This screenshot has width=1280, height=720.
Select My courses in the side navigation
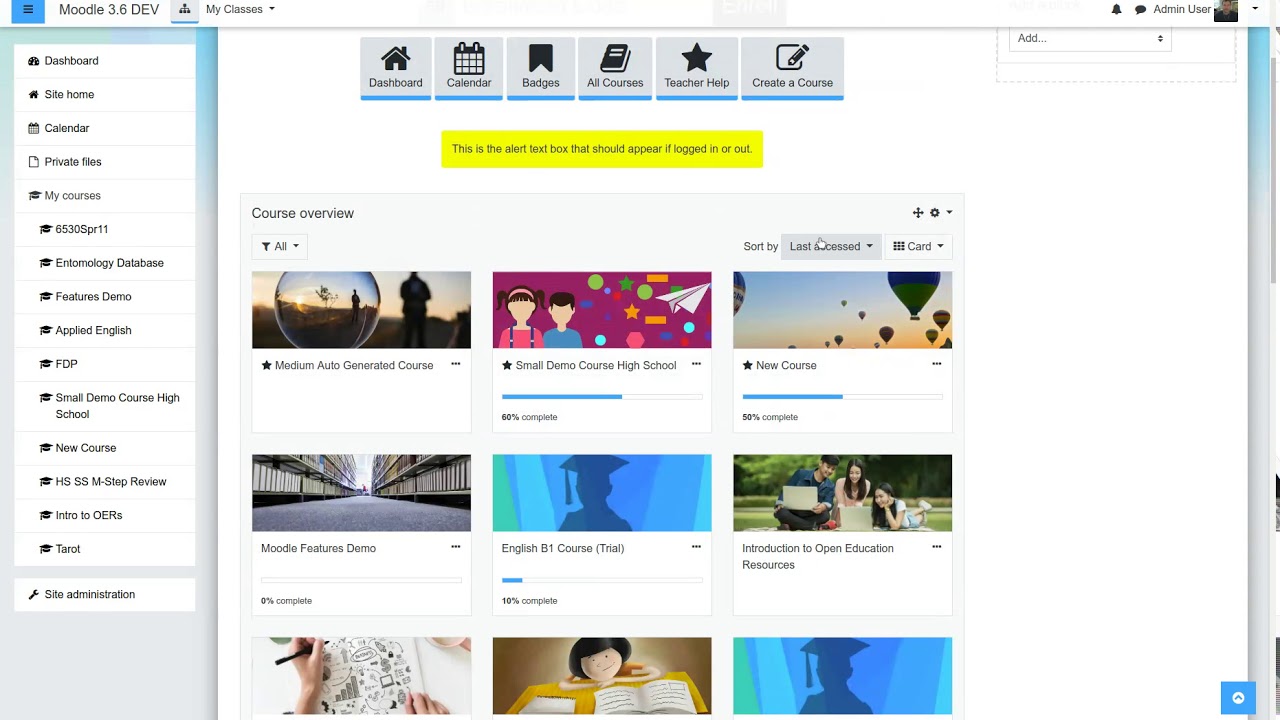tap(105, 195)
